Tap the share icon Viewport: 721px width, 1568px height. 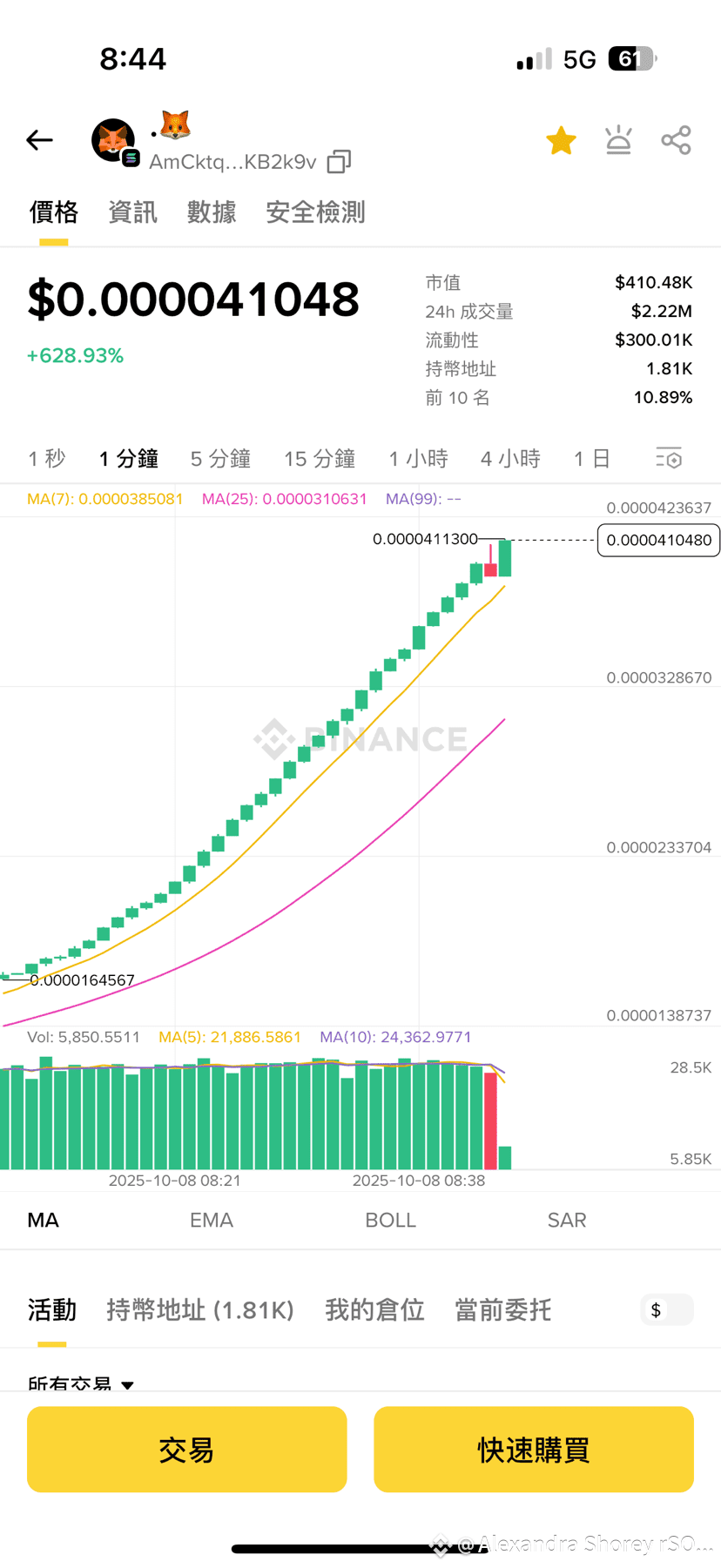click(x=676, y=140)
